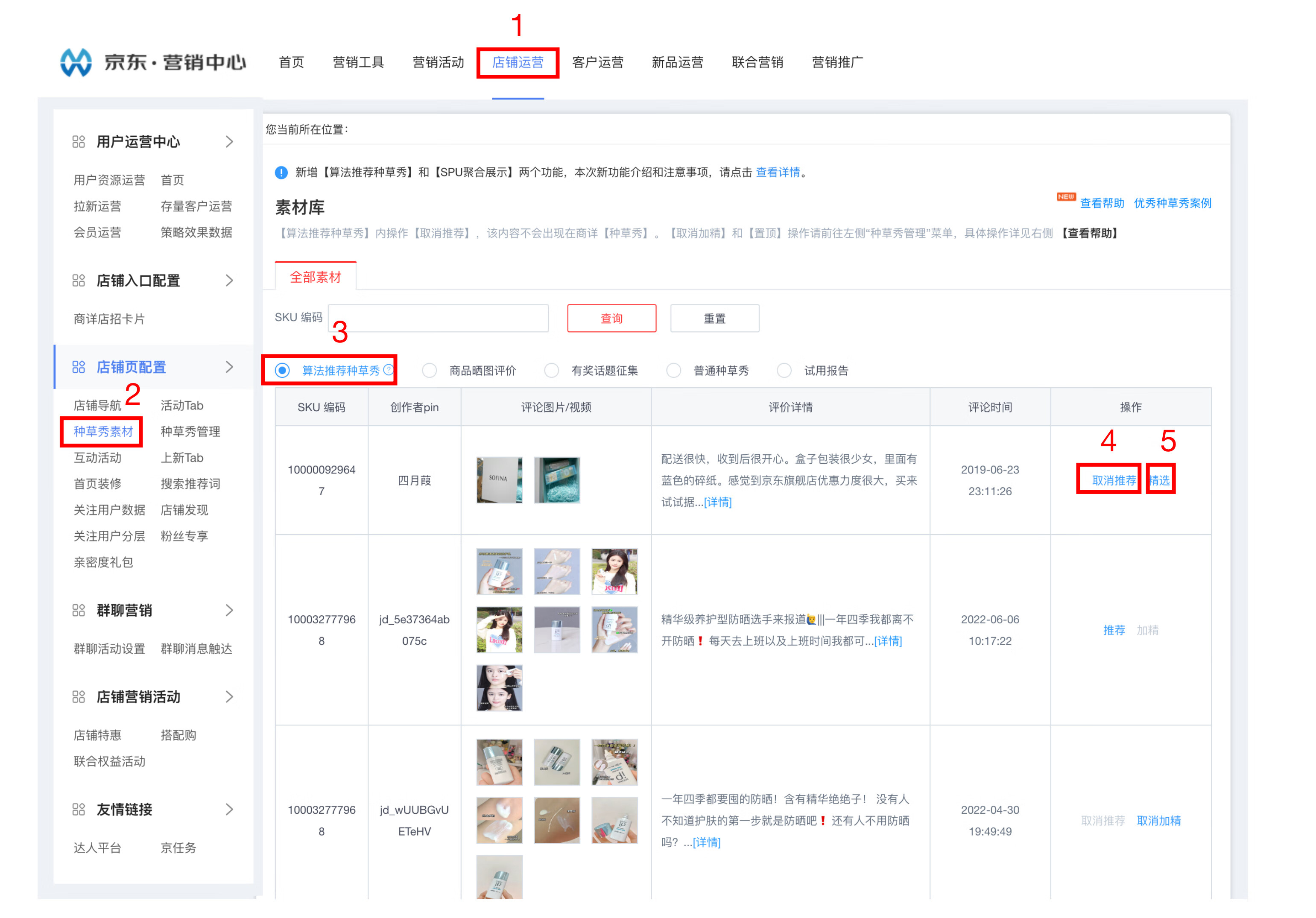
Task: Click 取消推荐 on the first review row
Action: pos(1108,481)
